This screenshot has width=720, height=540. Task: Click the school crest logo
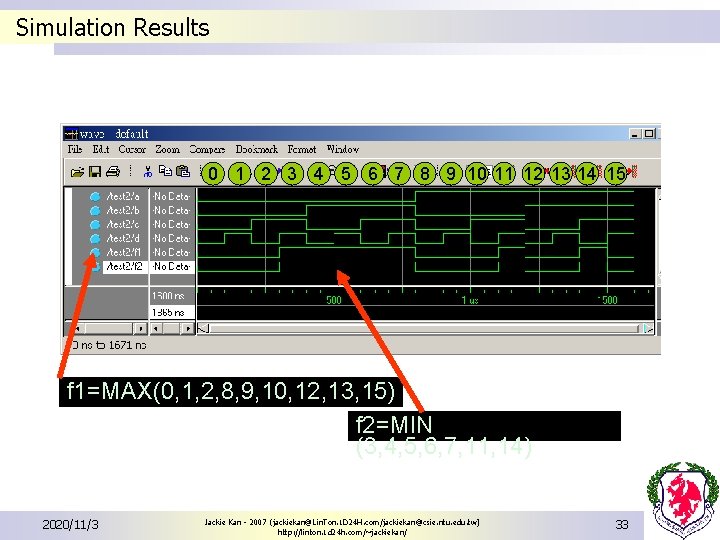tap(682, 500)
